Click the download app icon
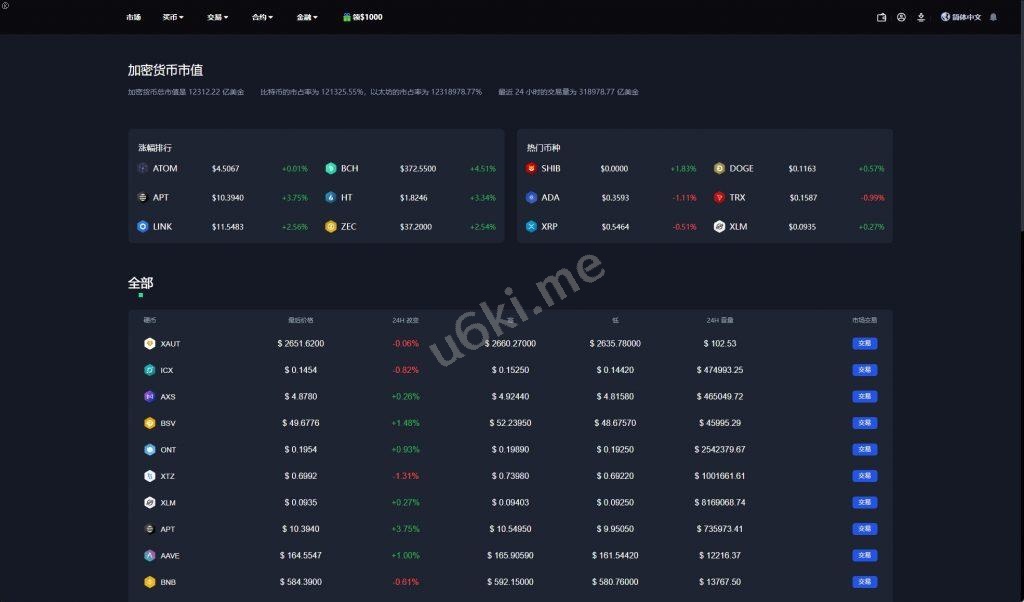This screenshot has height=602, width=1024. [x=921, y=17]
